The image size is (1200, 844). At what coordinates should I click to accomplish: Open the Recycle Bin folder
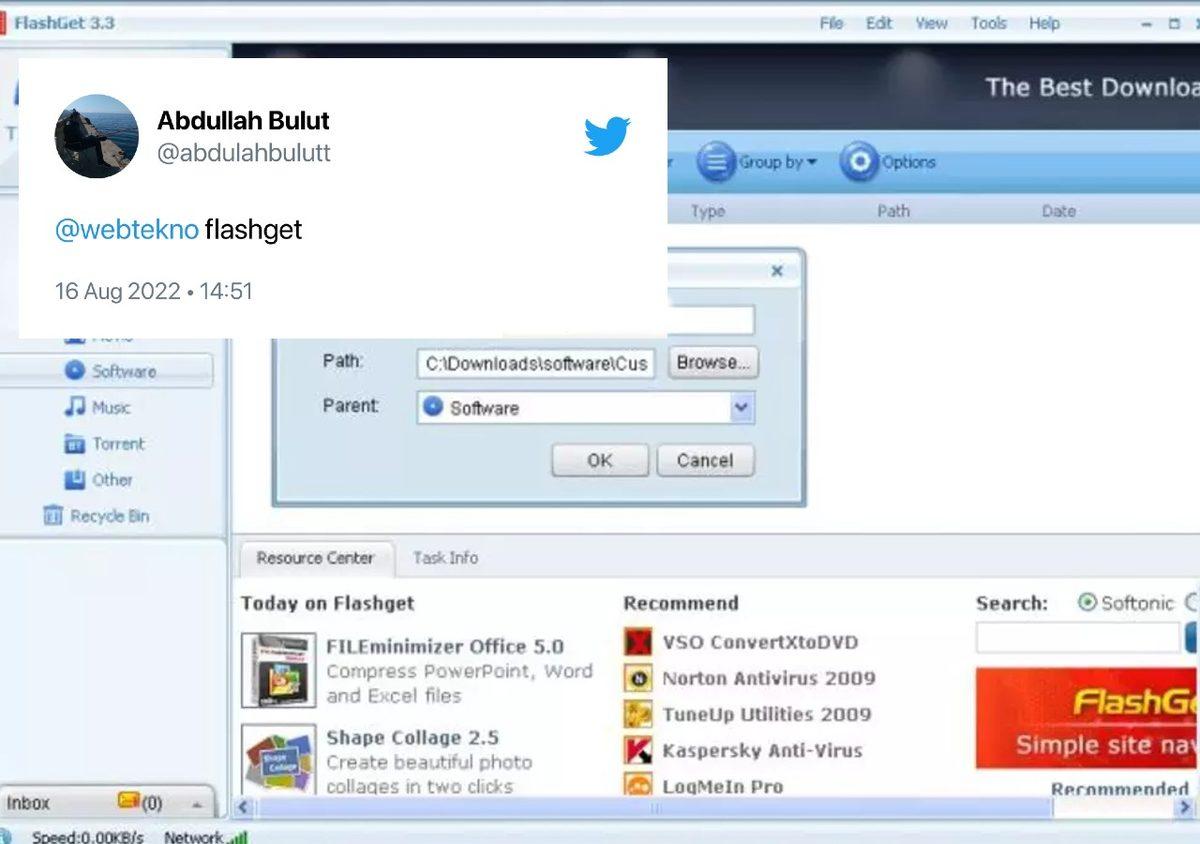pyautogui.click(x=108, y=516)
